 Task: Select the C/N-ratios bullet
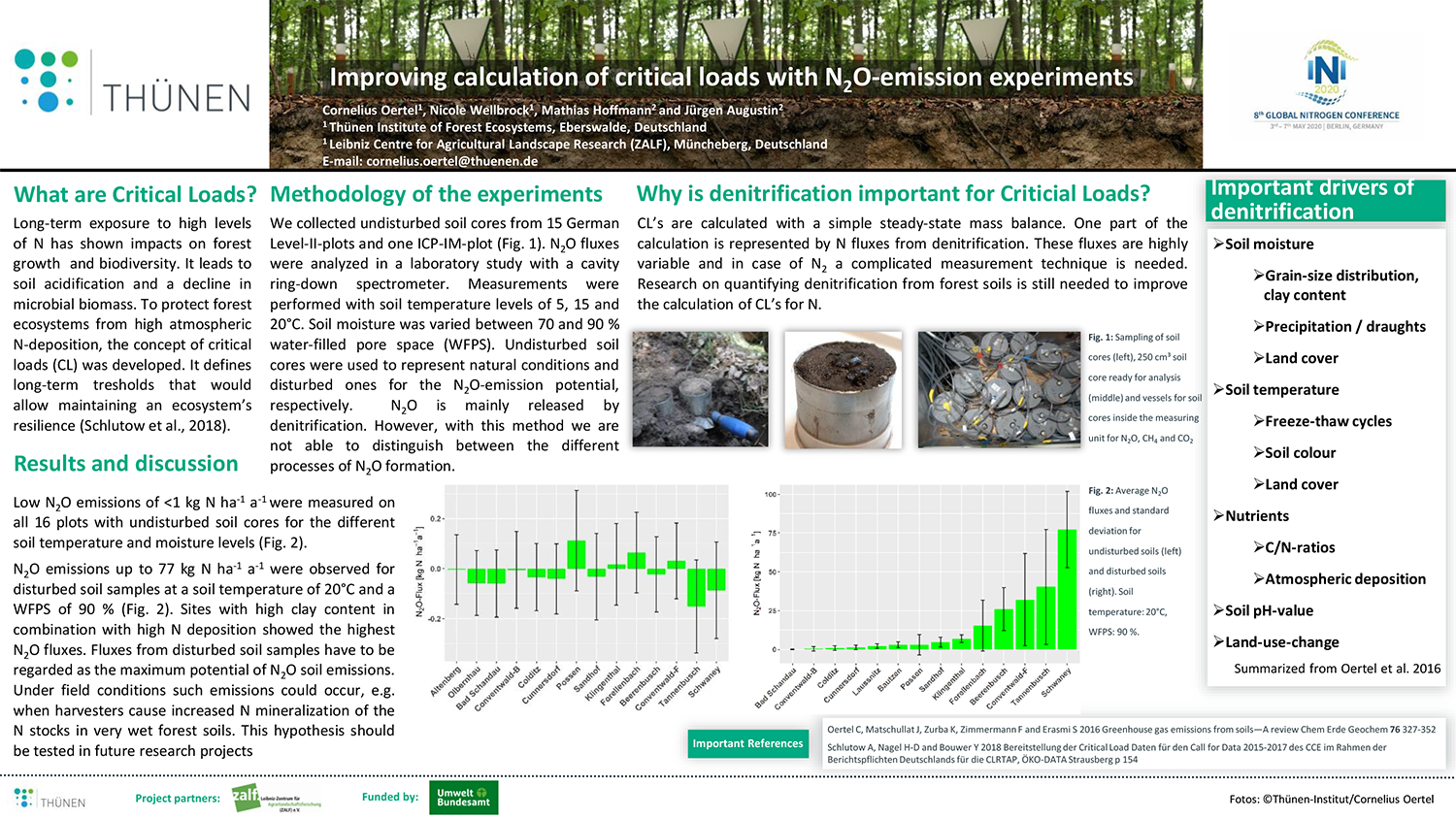(1294, 547)
